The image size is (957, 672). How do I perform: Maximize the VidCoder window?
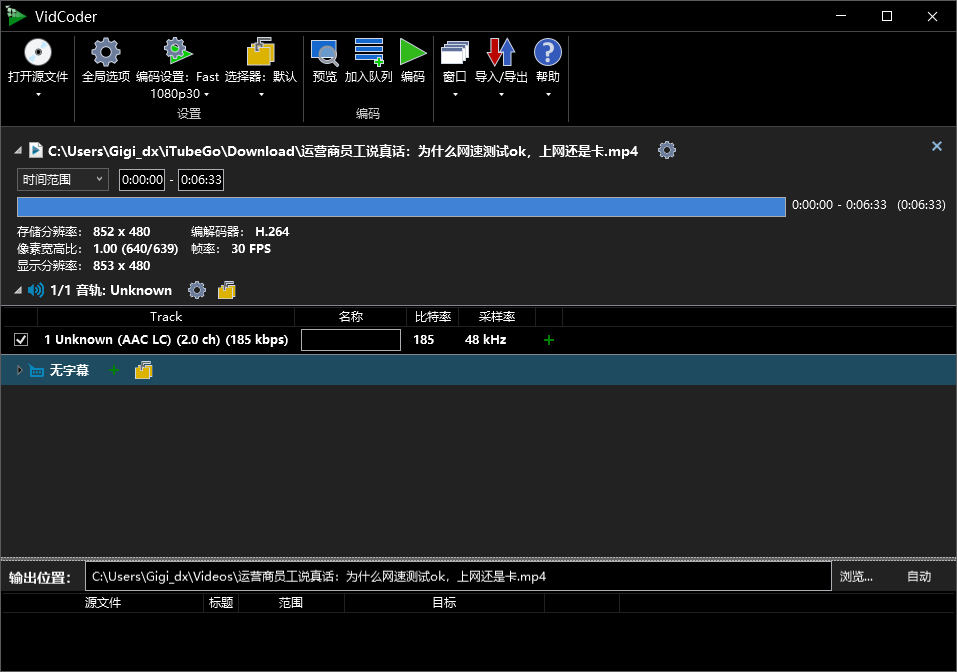[x=887, y=16]
